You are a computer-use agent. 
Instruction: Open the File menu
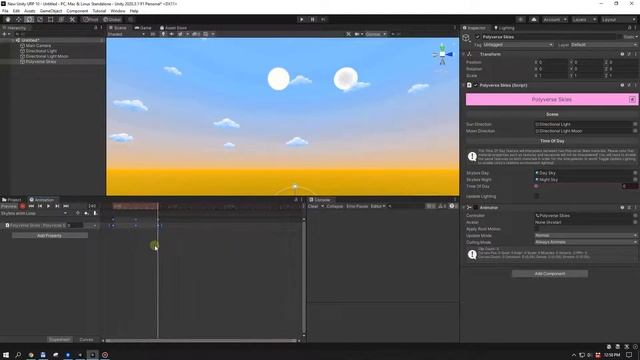5,11
